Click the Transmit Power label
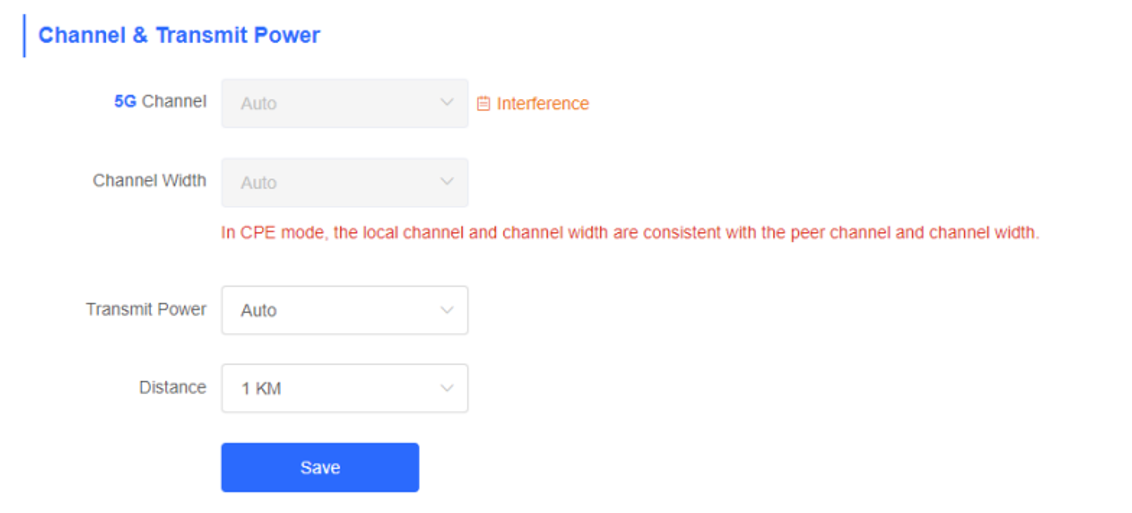Viewport: 1132px width, 513px height. [147, 310]
